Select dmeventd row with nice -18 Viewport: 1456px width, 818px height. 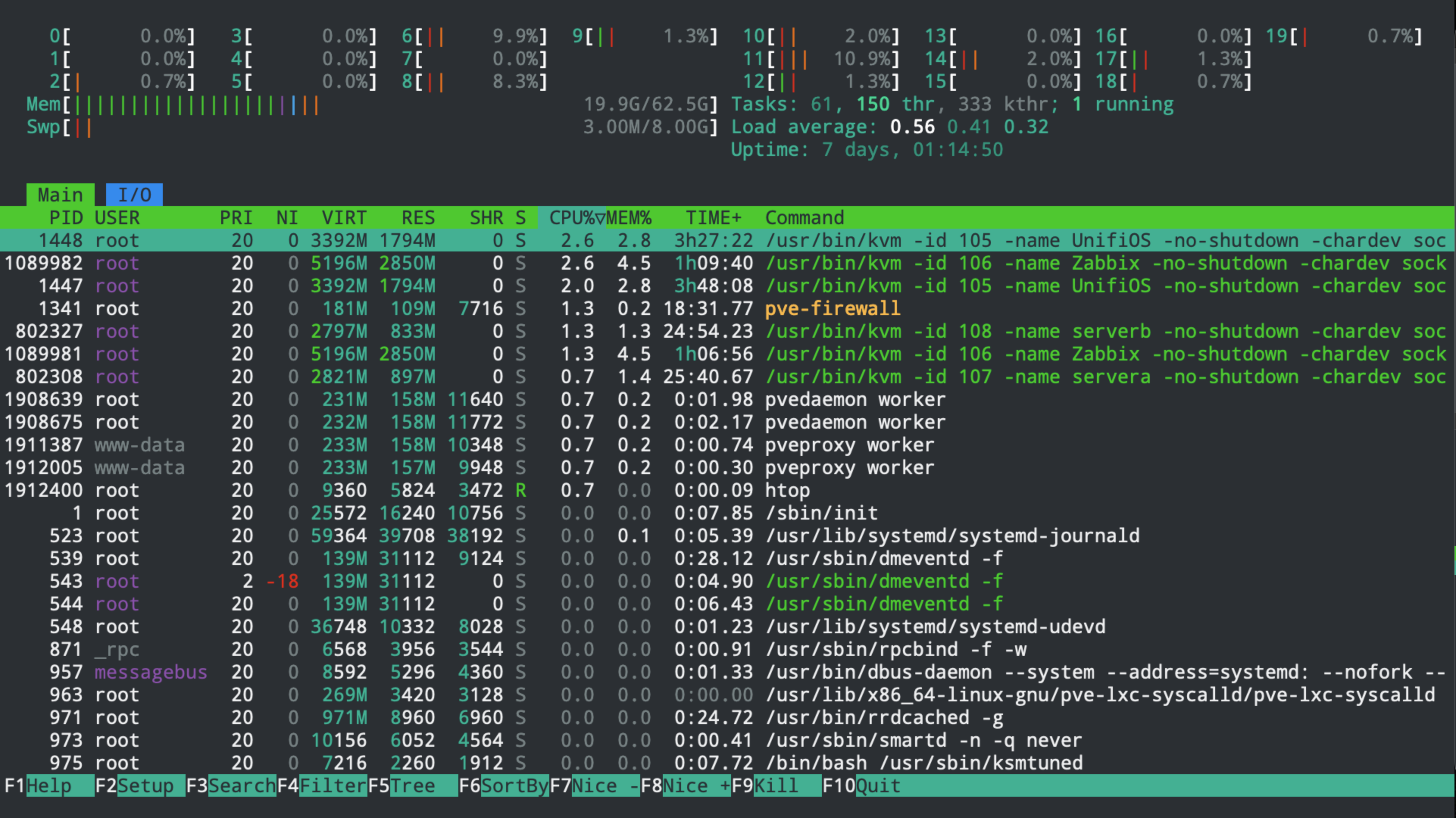click(727, 581)
